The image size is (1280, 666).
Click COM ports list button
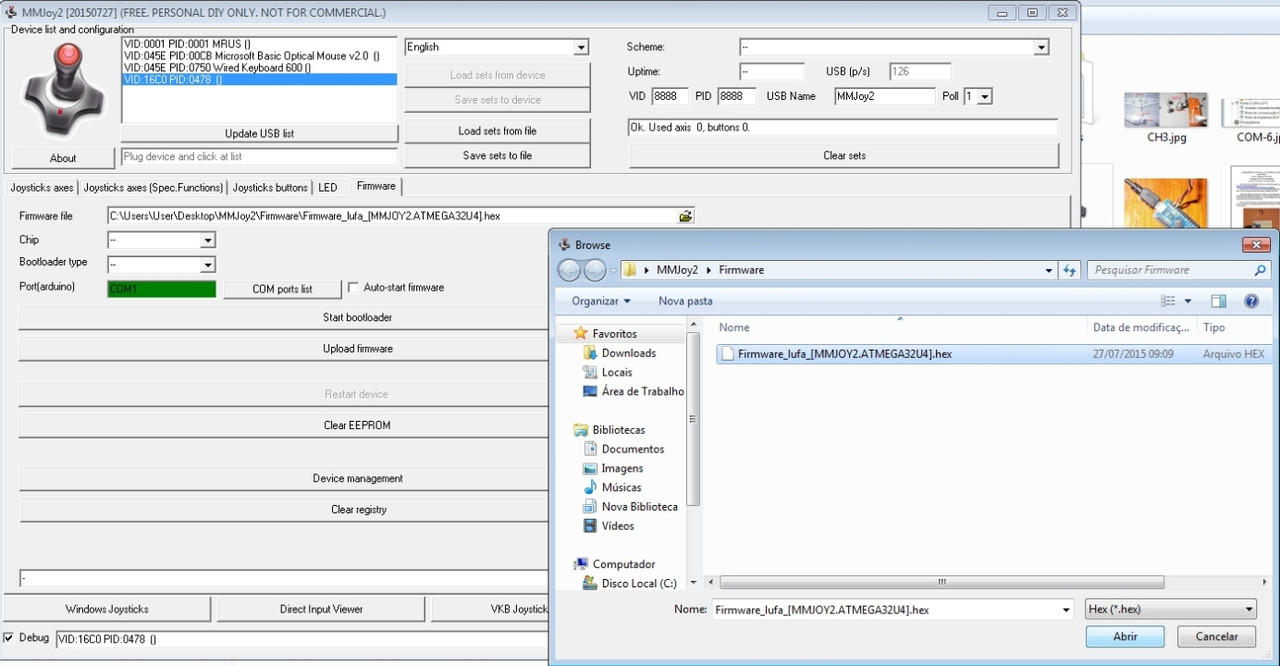282,289
